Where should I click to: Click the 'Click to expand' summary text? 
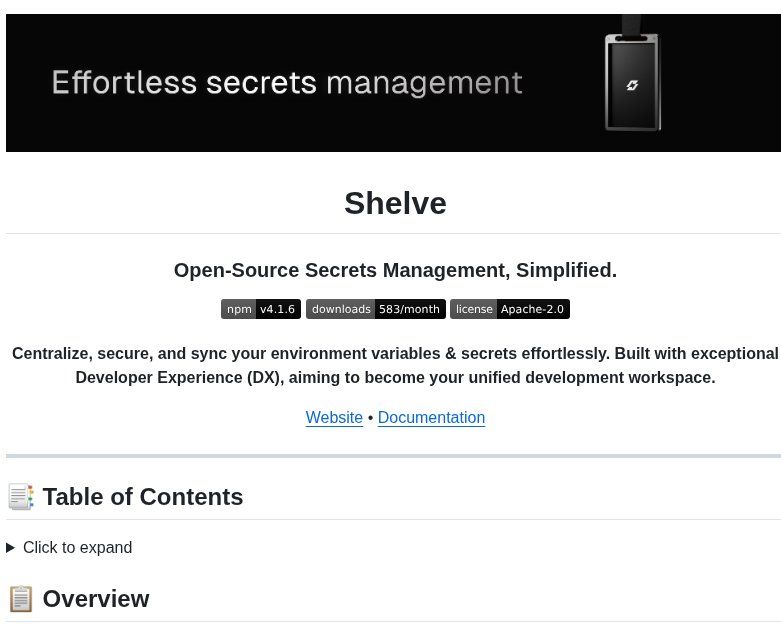78,548
